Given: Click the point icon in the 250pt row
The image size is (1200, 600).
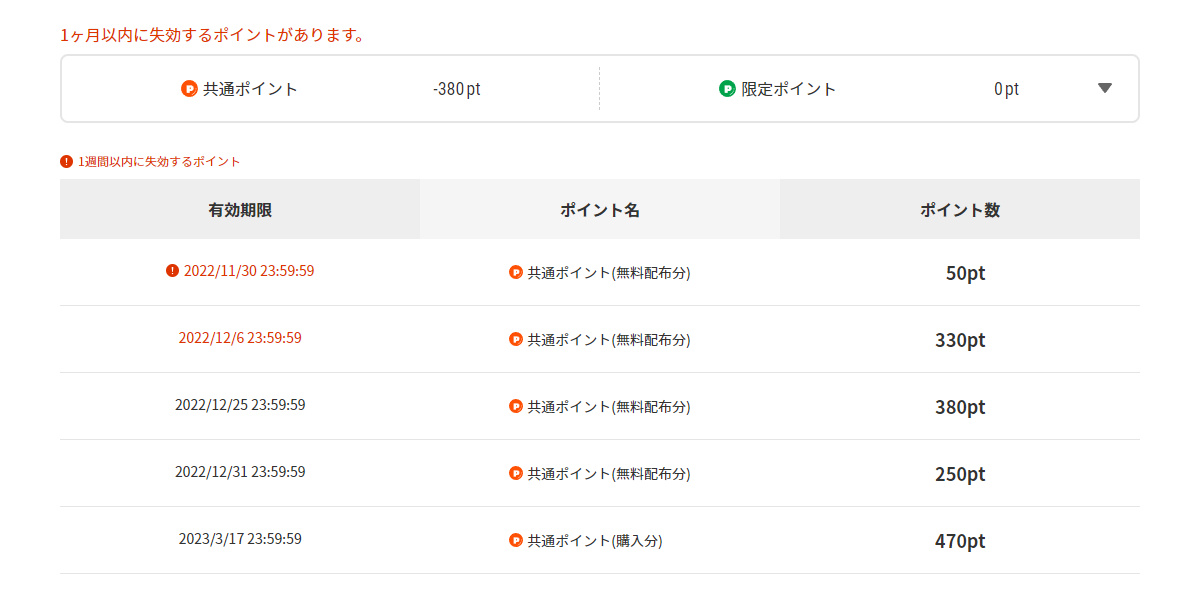Looking at the screenshot, I should [x=516, y=473].
